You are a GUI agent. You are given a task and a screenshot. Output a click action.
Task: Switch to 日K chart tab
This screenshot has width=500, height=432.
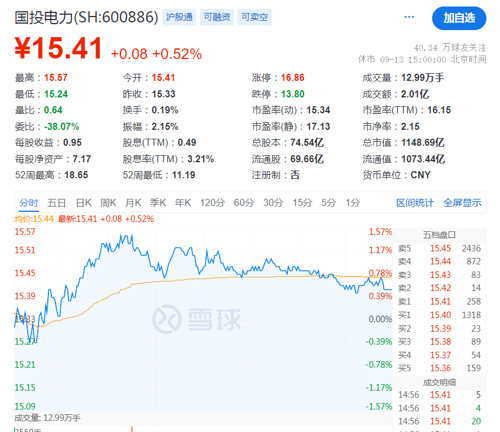click(84, 203)
